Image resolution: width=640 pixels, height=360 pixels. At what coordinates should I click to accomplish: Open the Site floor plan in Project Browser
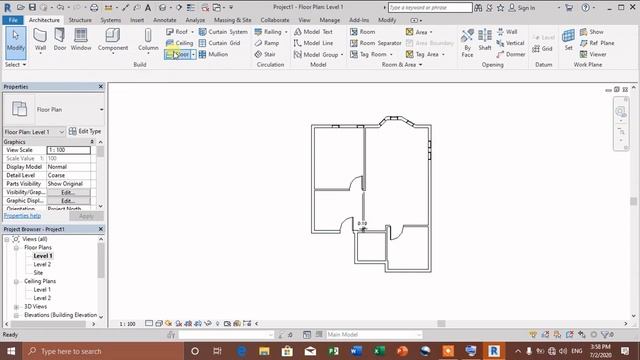click(38, 273)
